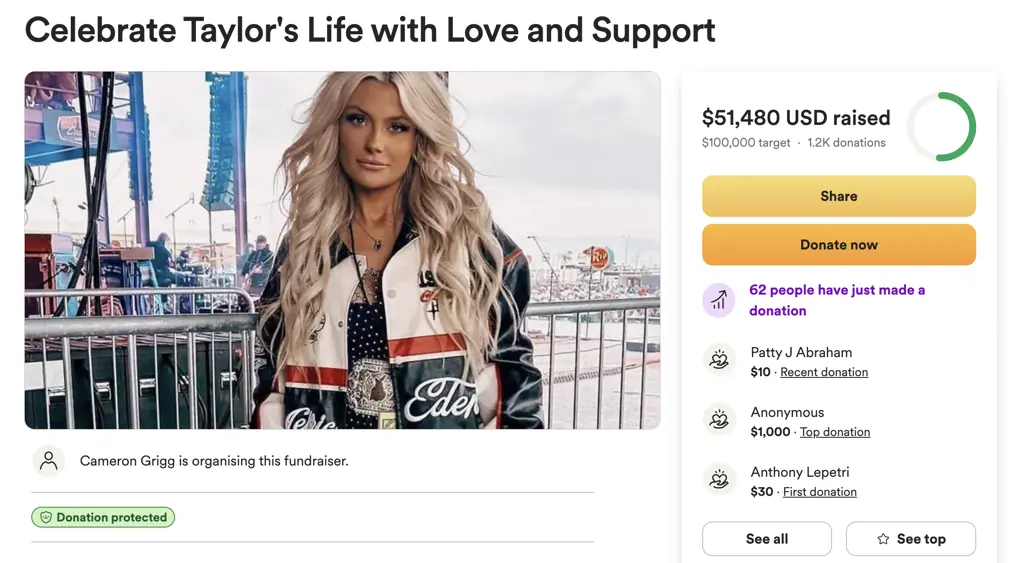Click the star icon on See top
Viewport: 1024px width, 563px height.
click(883, 539)
